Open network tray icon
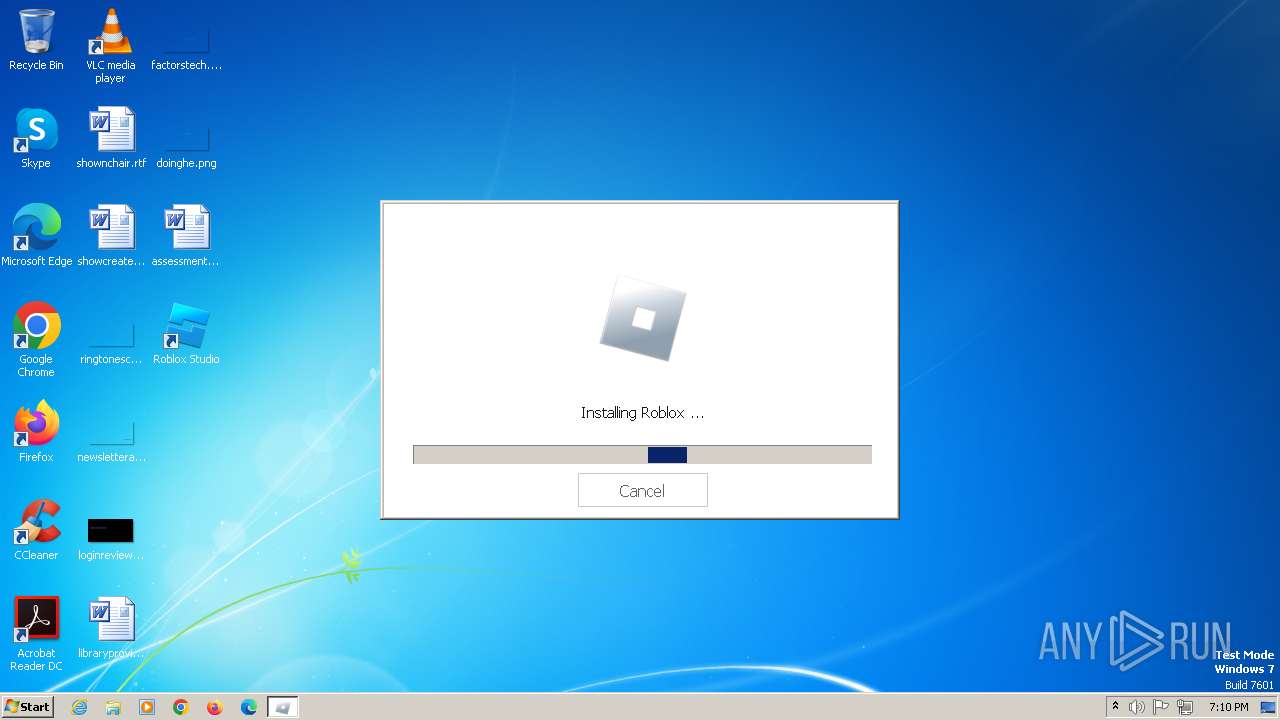 [x=1185, y=707]
